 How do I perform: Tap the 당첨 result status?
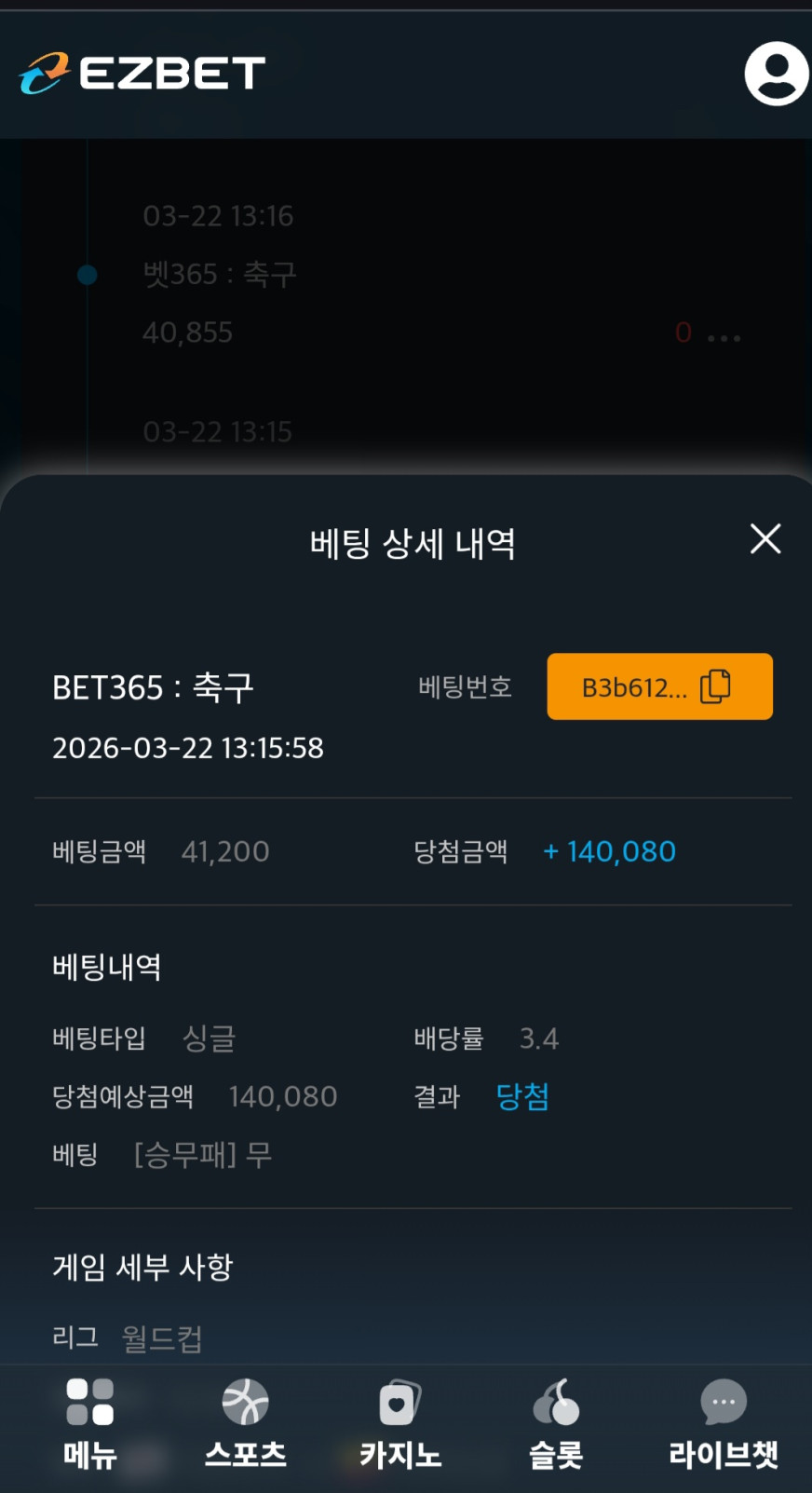coord(522,1096)
